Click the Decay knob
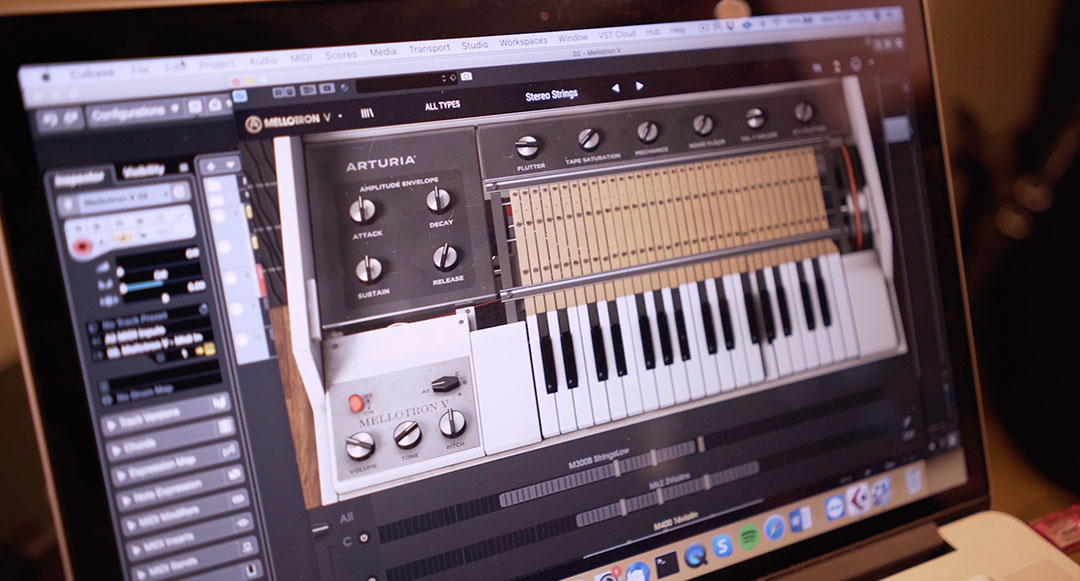The image size is (1080, 581). click(438, 200)
